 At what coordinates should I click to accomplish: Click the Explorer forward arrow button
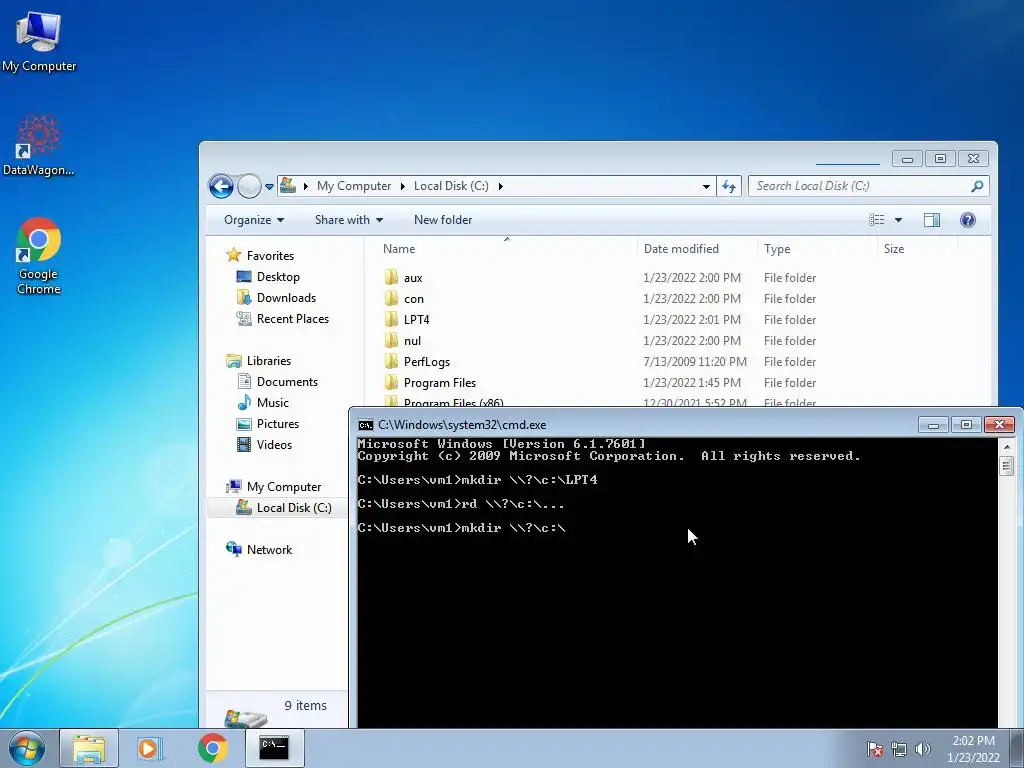(x=249, y=186)
